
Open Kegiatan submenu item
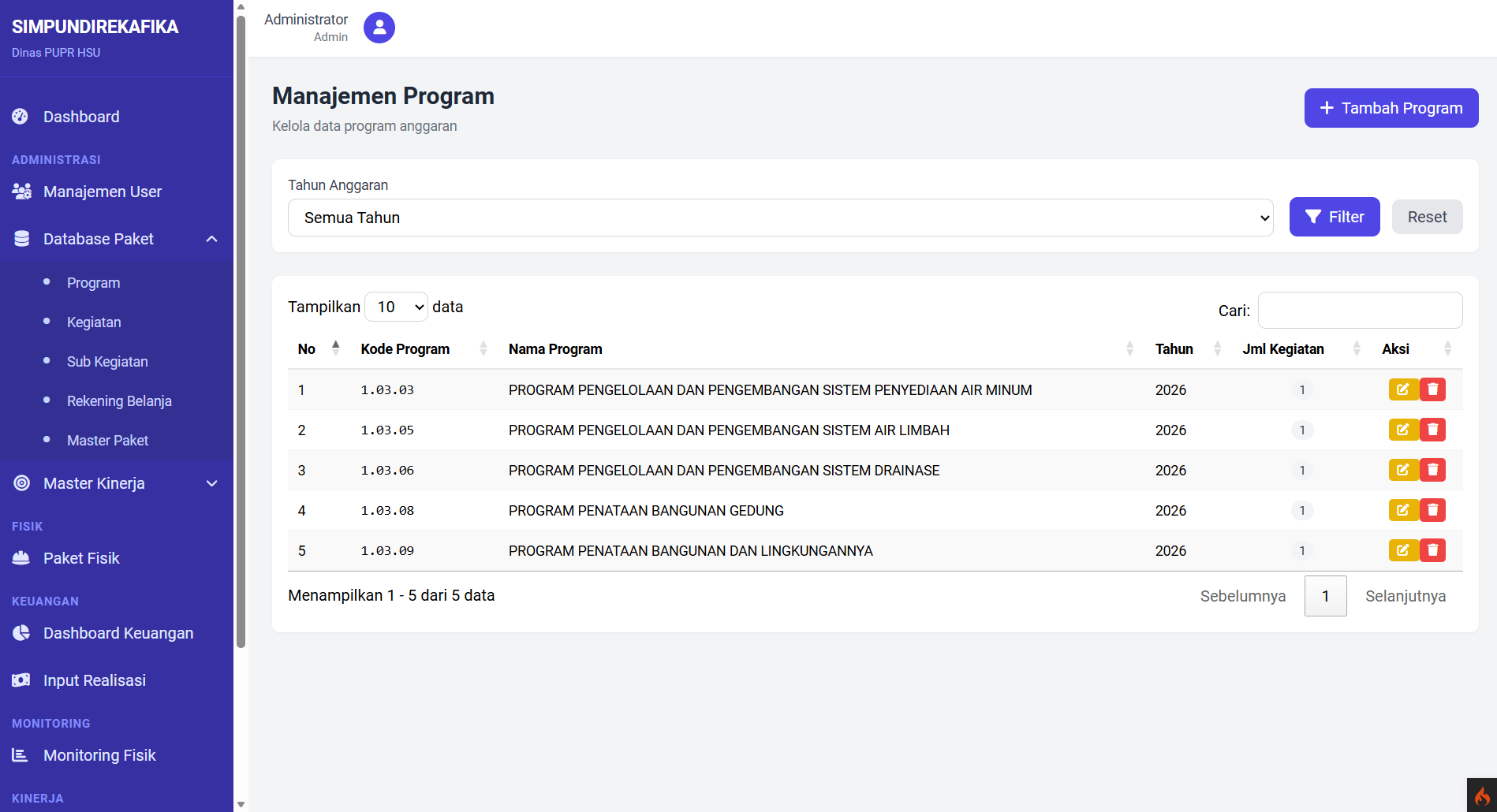click(x=94, y=322)
